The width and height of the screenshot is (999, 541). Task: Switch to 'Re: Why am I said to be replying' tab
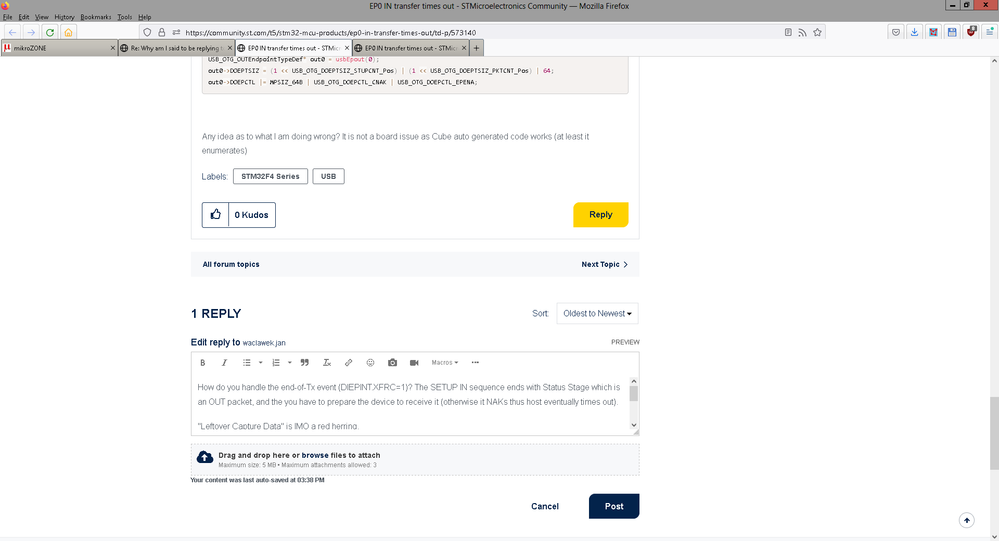[175, 48]
